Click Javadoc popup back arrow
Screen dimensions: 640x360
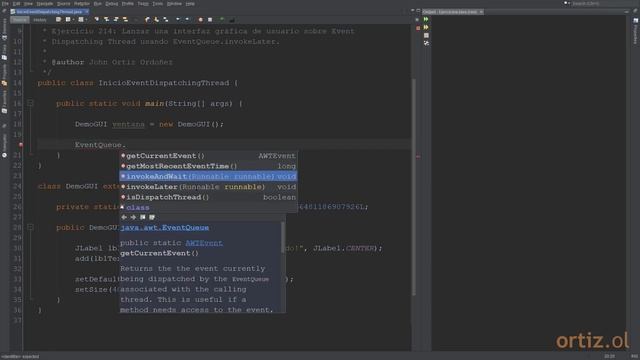coord(124,217)
